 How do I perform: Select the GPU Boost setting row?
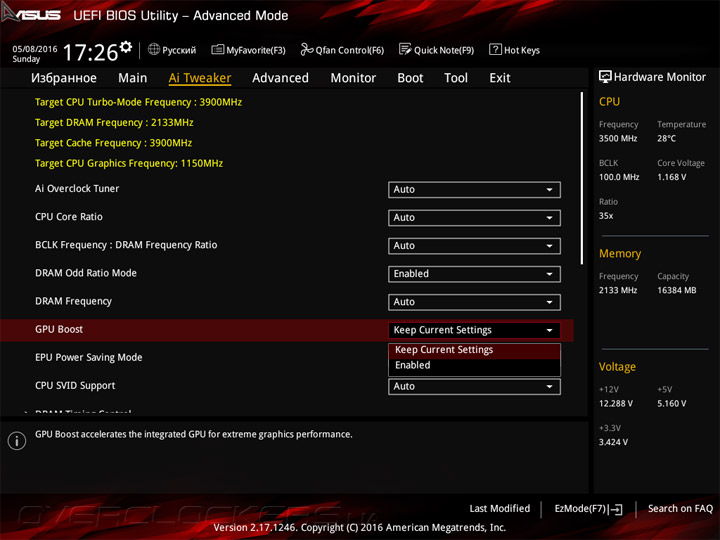[x=287, y=330]
